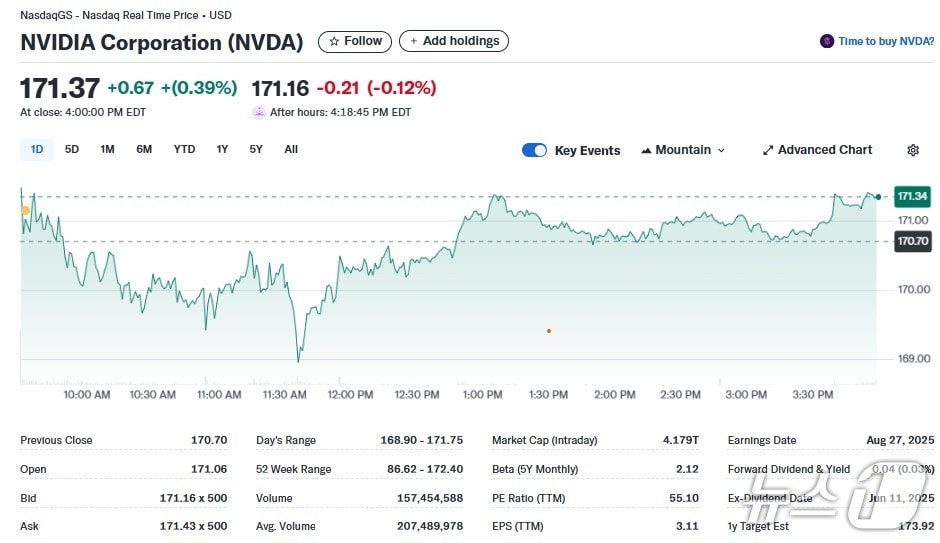
Task: Open the Time to buy NVDA link
Action: tap(886, 42)
